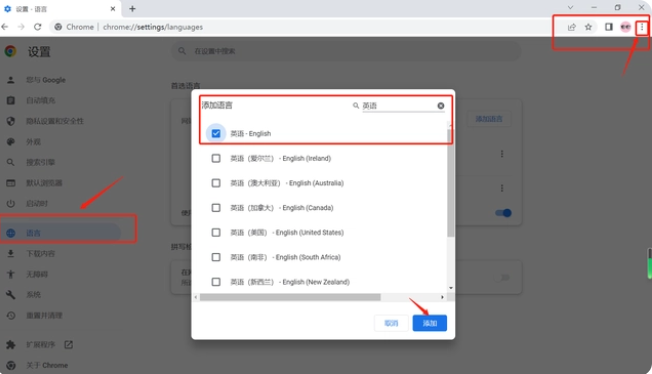Image resolution: width=652 pixels, height=374 pixels.
Task: Click the external link icon beside 扩展程序
Action: coord(69,344)
